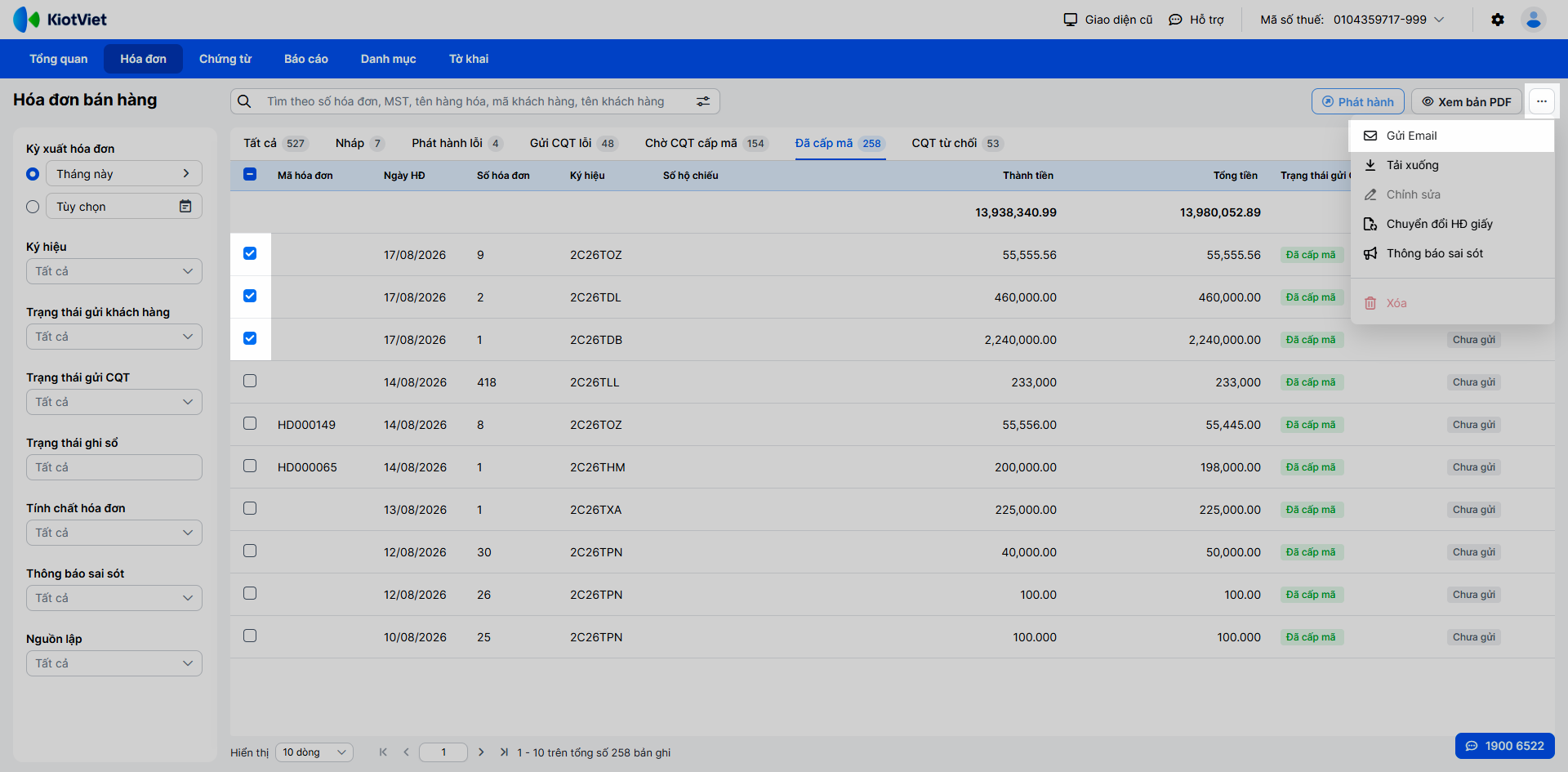Screen dimensions: 1568x772
Task: Call the 1900 6522 support button
Action: (x=1505, y=746)
